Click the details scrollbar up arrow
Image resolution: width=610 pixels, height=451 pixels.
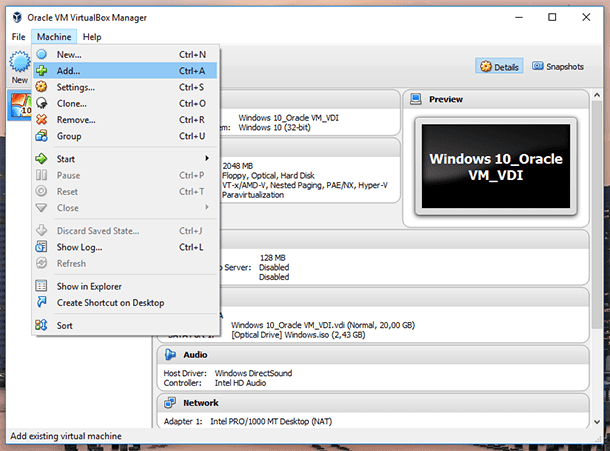(x=597, y=95)
